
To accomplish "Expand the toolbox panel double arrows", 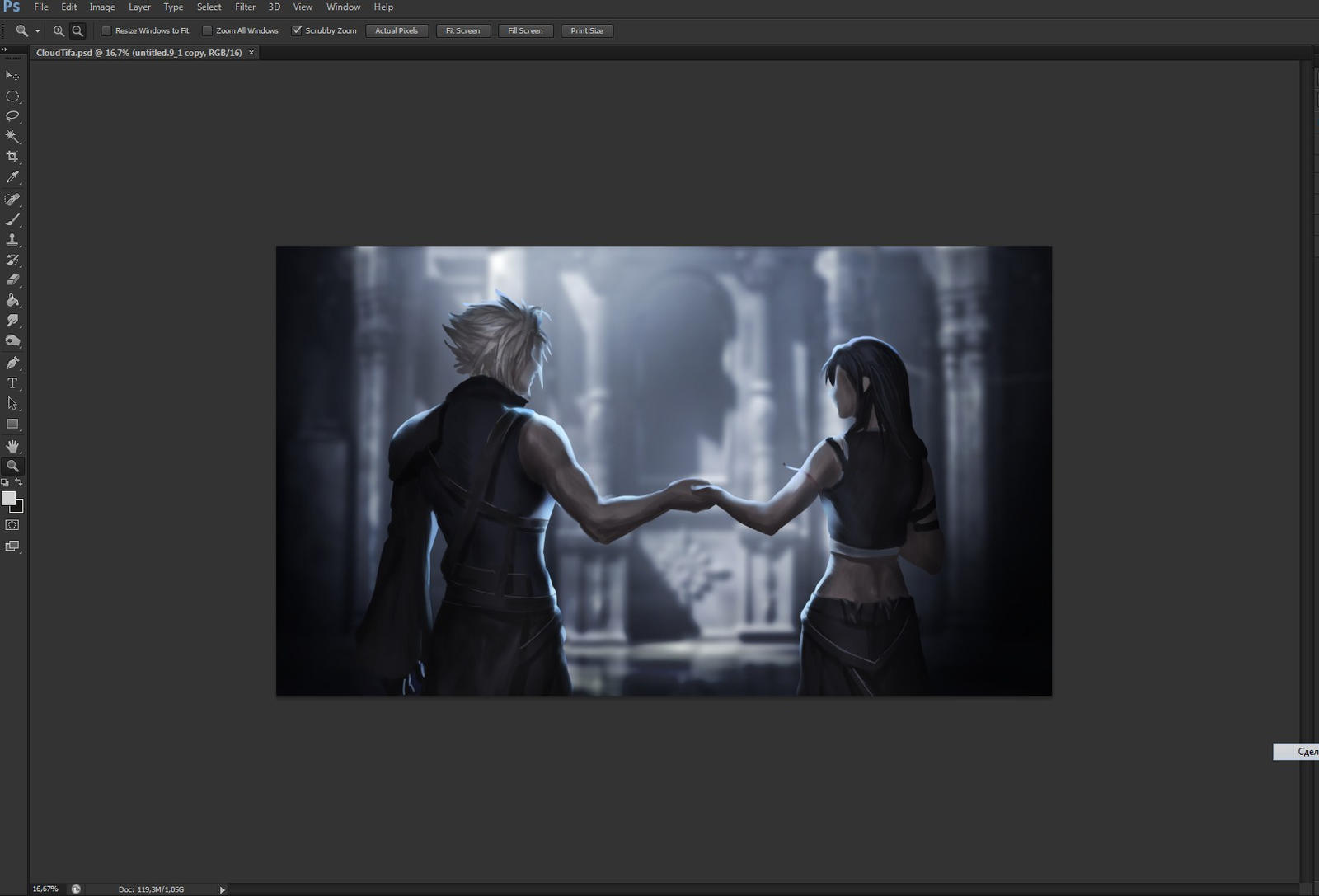I will [4, 49].
